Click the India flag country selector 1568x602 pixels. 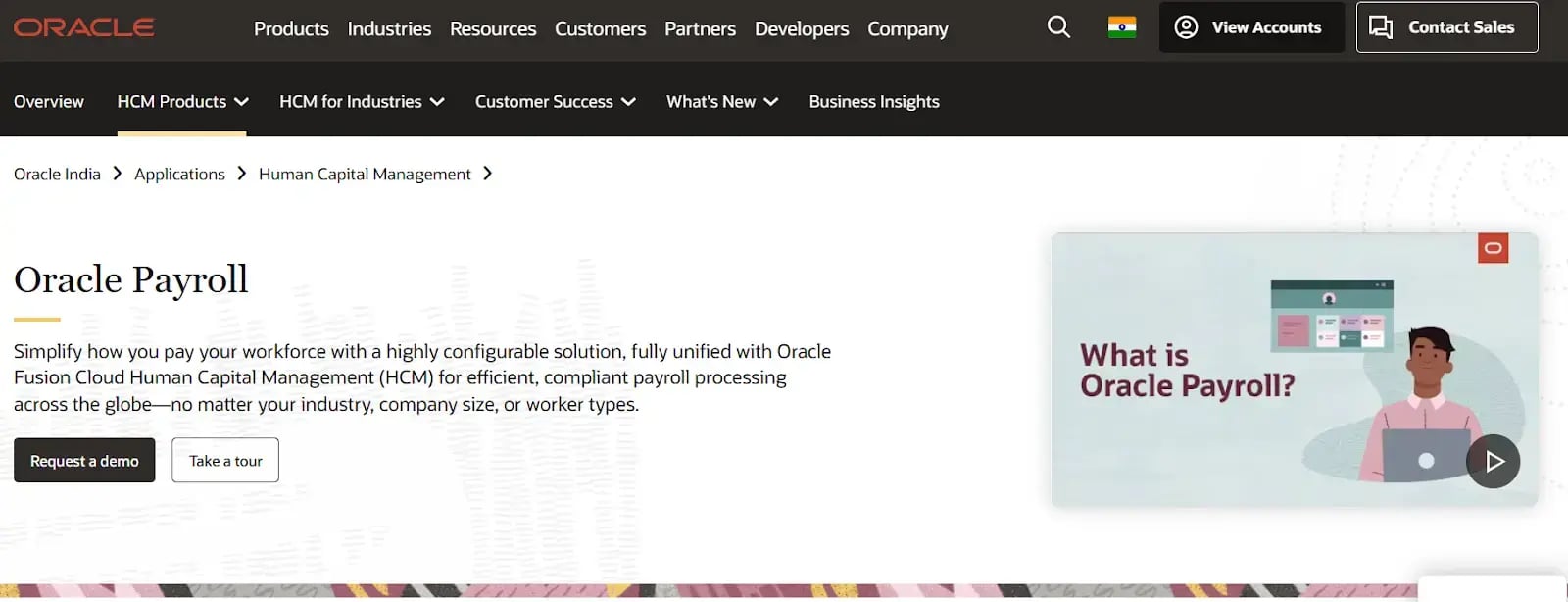(1122, 26)
